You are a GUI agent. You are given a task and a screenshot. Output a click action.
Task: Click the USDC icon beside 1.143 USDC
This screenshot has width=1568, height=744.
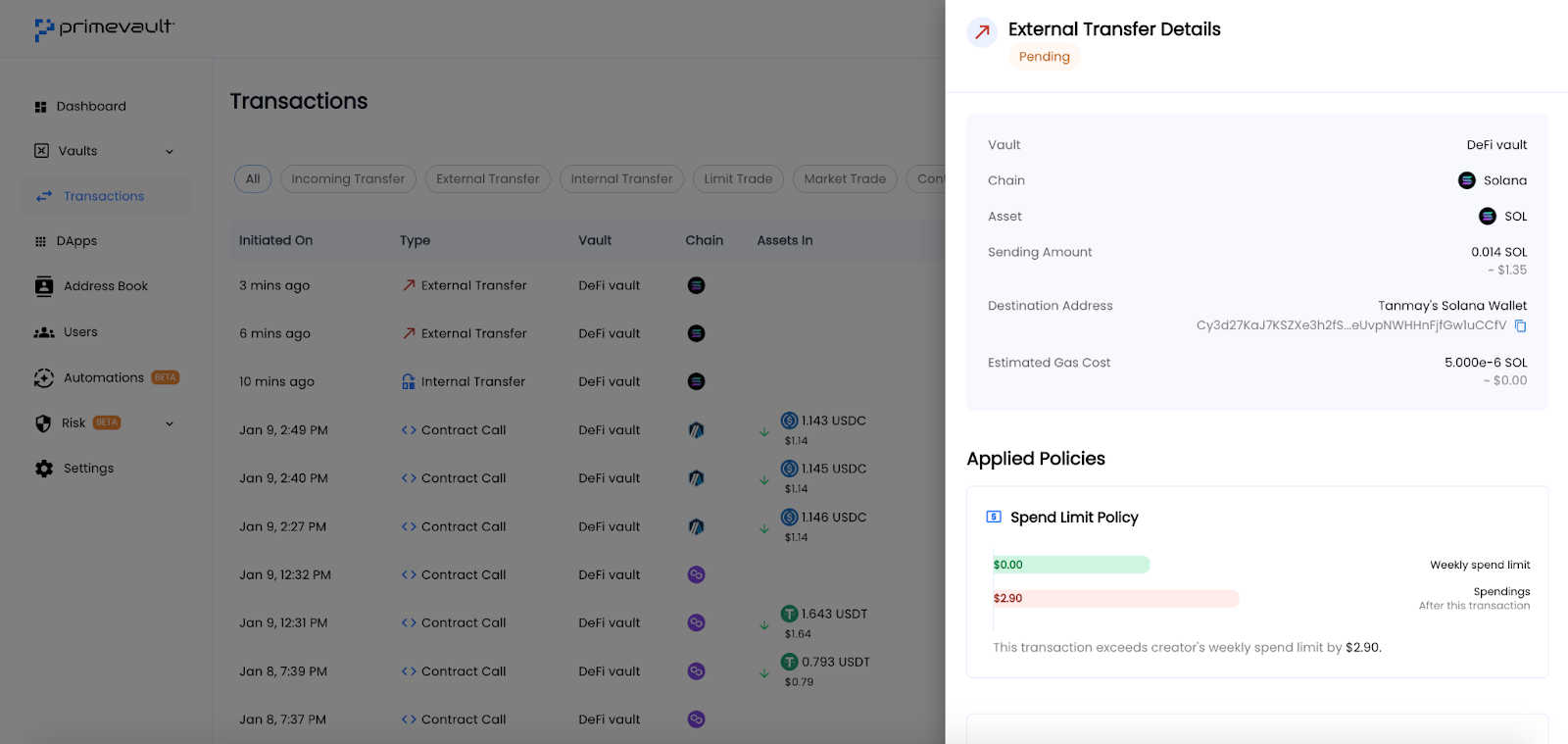click(x=789, y=421)
